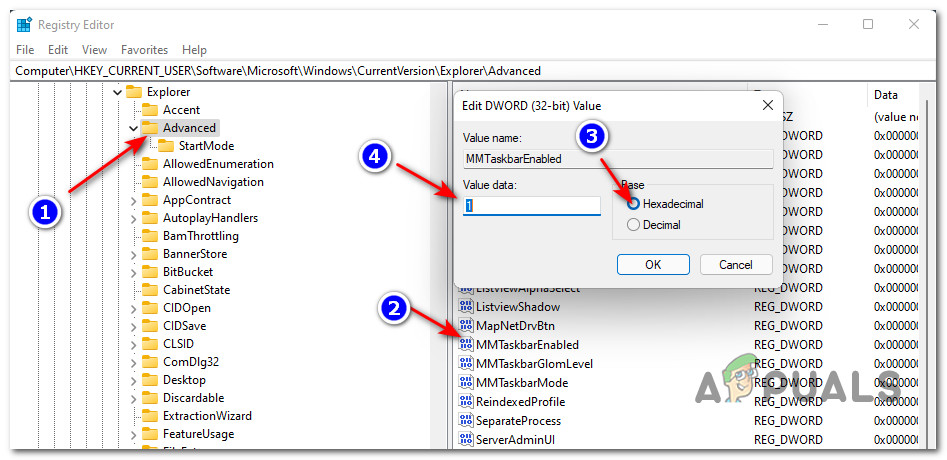The width and height of the screenshot is (947, 460).
Task: Click the Advanced folder icon
Action: coord(149,128)
